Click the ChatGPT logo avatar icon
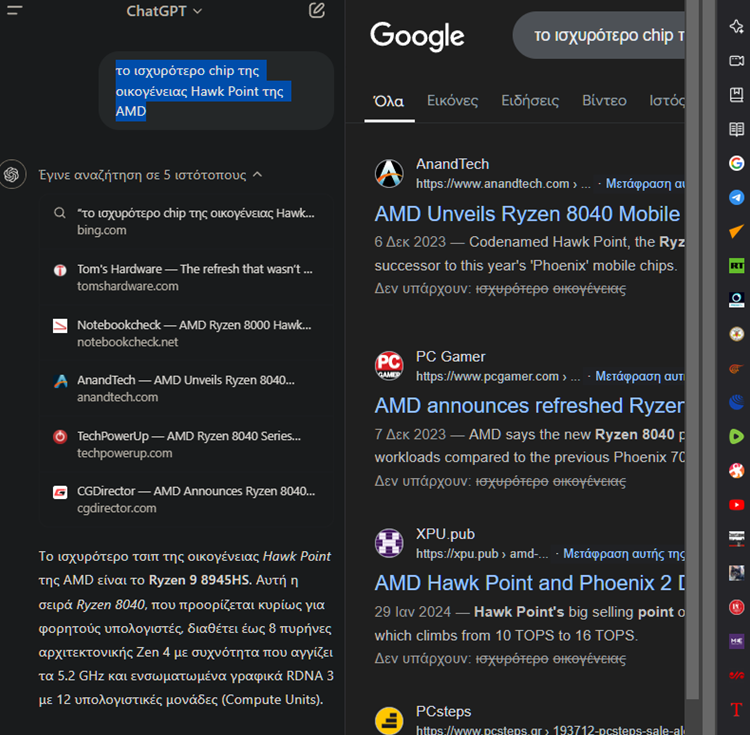This screenshot has height=735, width=750. (x=12, y=174)
